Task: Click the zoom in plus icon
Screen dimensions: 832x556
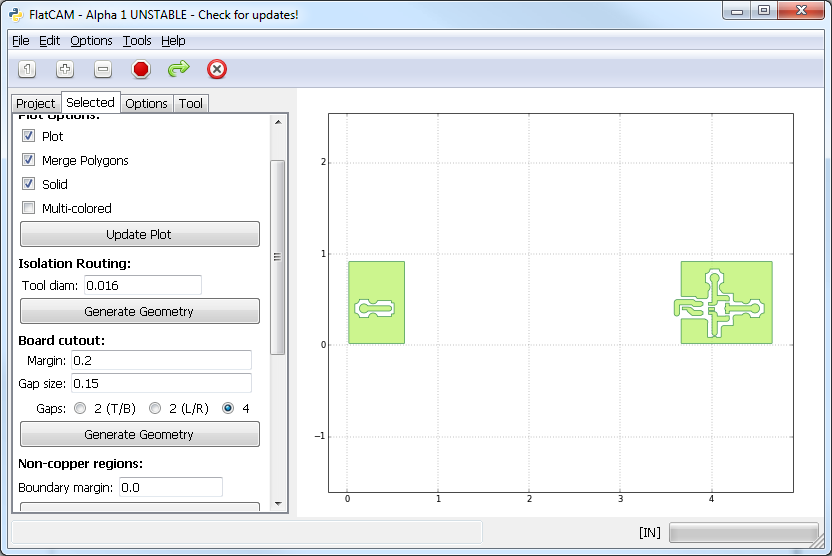Action: (x=65, y=69)
